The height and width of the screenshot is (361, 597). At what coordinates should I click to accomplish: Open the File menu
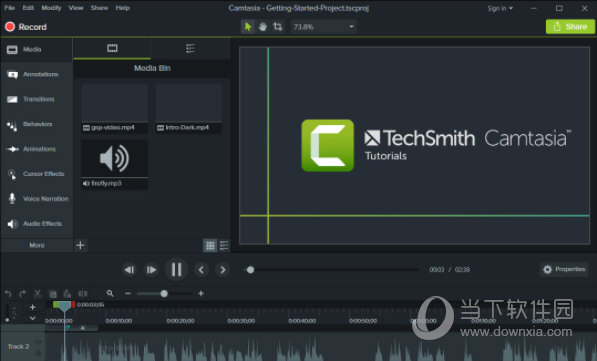(10, 8)
